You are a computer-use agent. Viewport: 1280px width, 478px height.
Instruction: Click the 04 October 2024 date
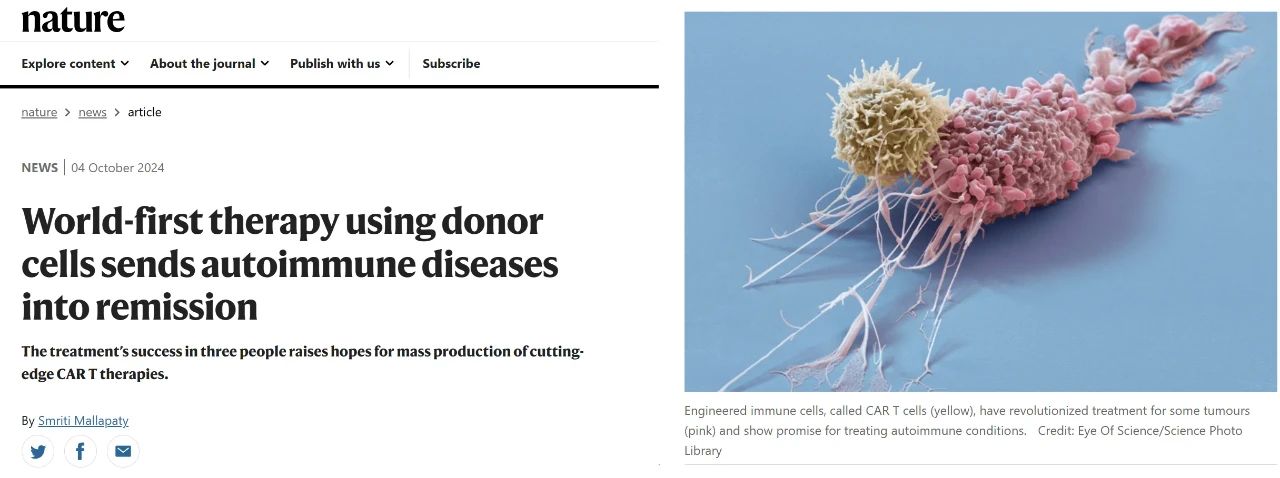pyautogui.click(x=118, y=167)
